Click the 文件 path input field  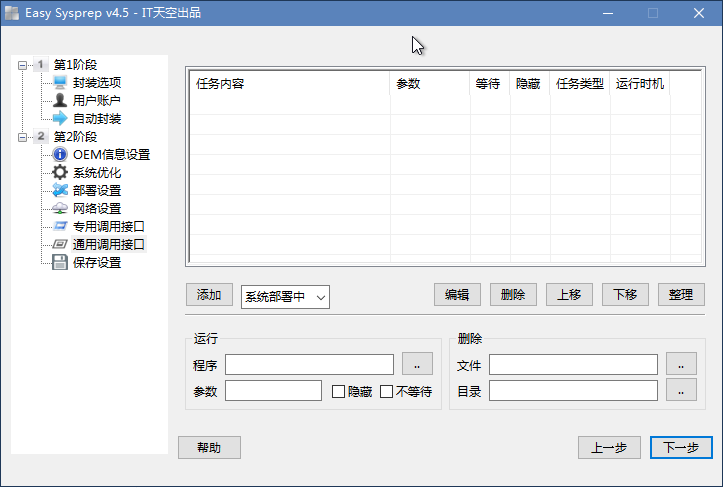[x=573, y=365]
